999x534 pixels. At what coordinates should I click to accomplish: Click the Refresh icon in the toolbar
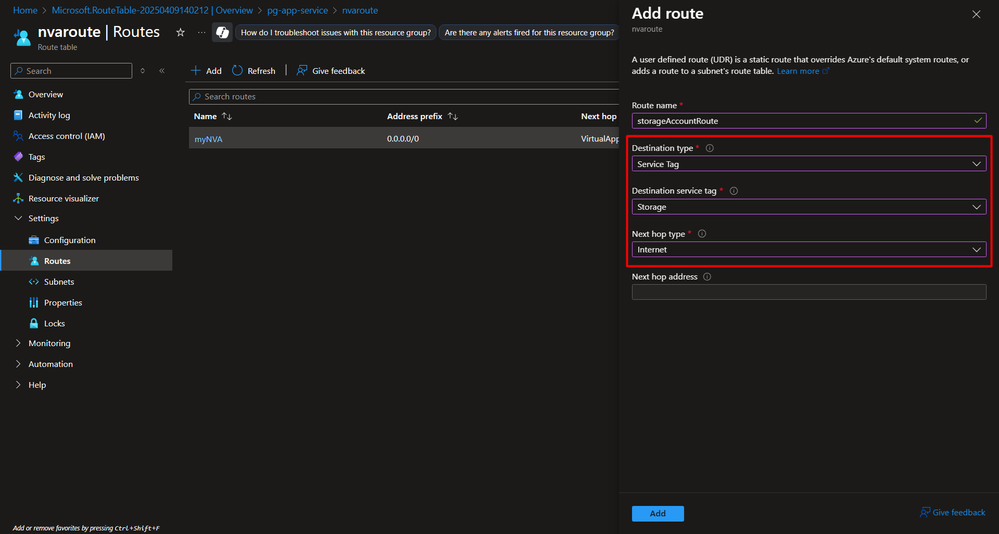pos(238,71)
